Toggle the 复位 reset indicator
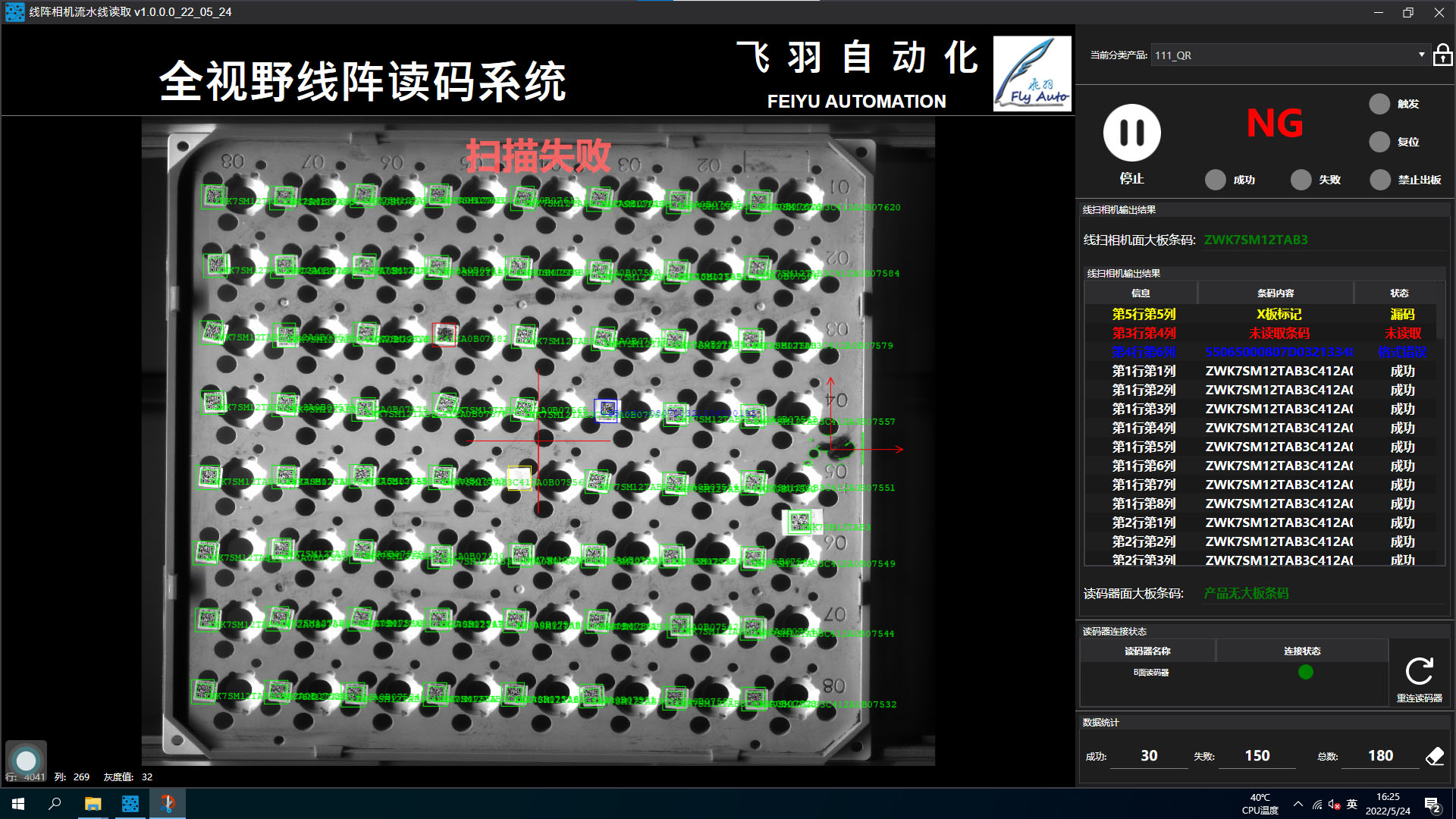The image size is (1456, 819). tap(1379, 142)
